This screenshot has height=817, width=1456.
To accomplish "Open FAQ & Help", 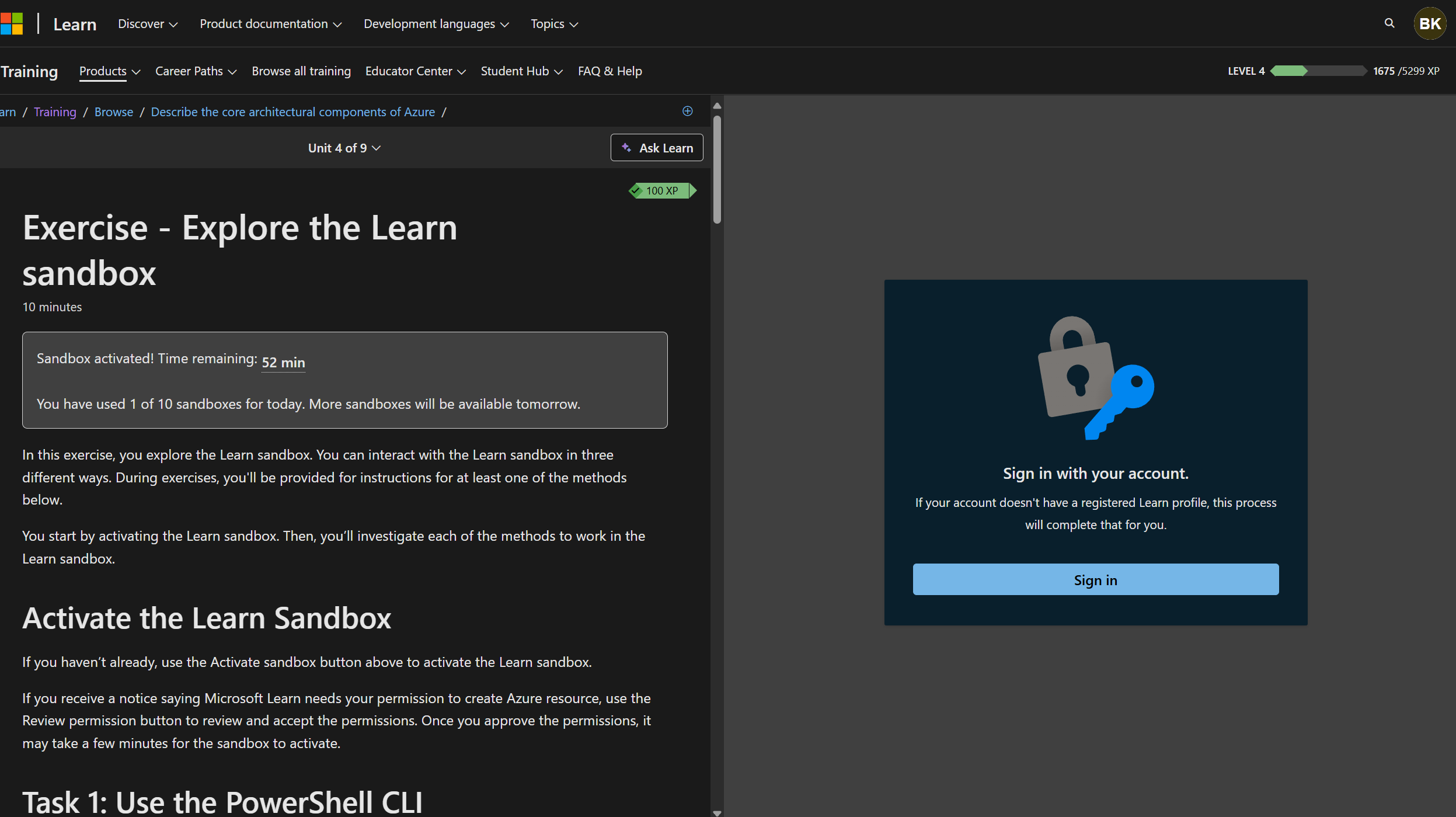I will tap(609, 71).
